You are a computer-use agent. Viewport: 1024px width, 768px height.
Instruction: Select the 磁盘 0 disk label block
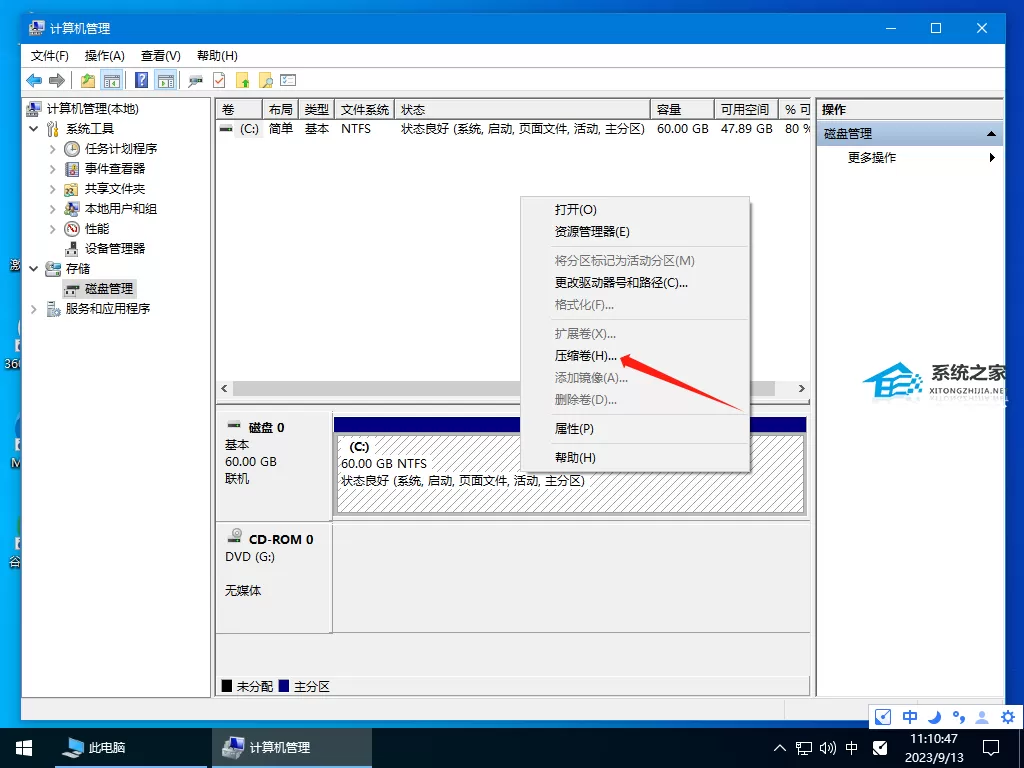[x=274, y=465]
